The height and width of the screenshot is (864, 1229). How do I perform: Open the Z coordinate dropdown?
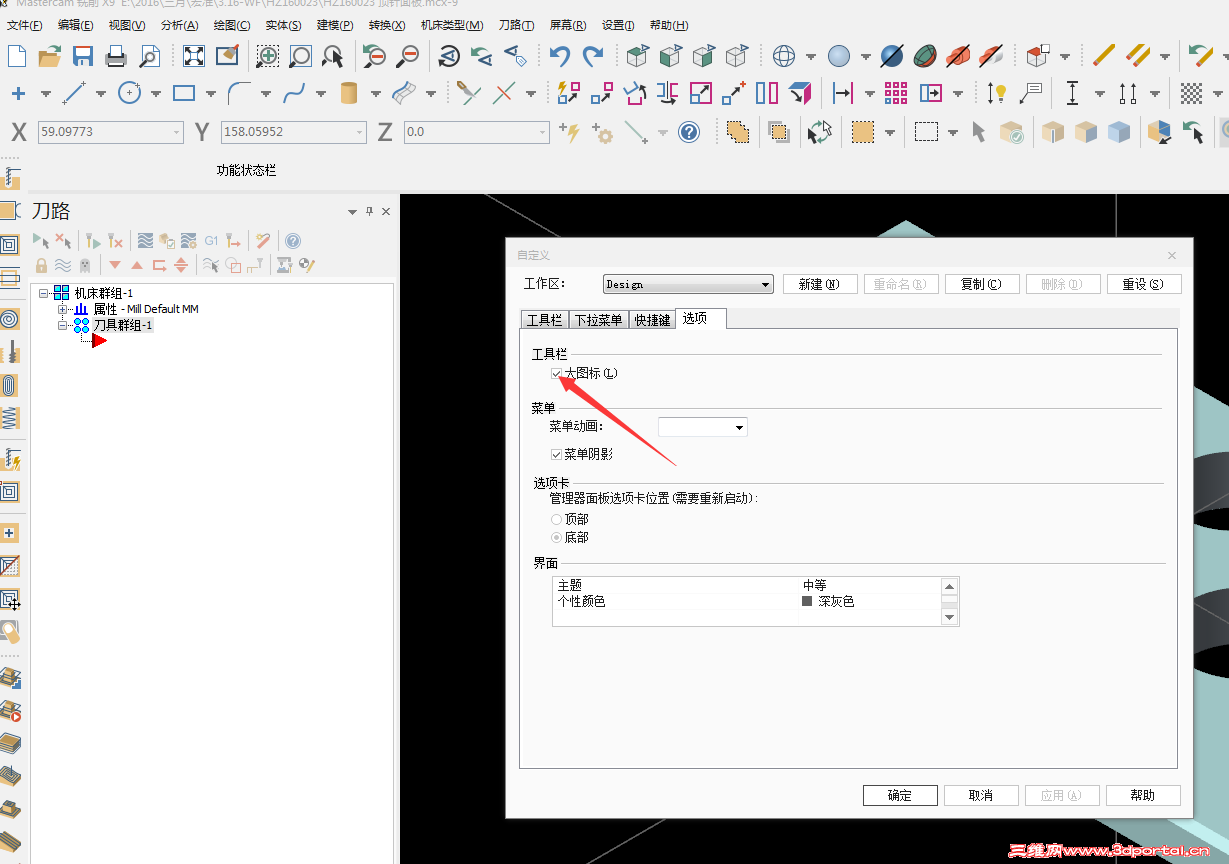(543, 132)
